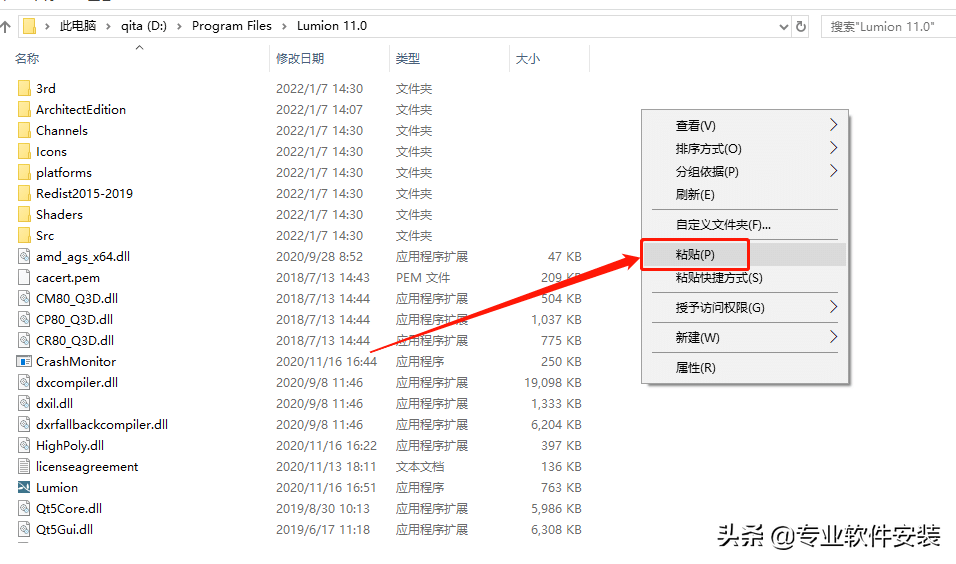The image size is (956, 564).
Task: Click the 2019/8/30 10:13 date cell
Action: [x=323, y=509]
